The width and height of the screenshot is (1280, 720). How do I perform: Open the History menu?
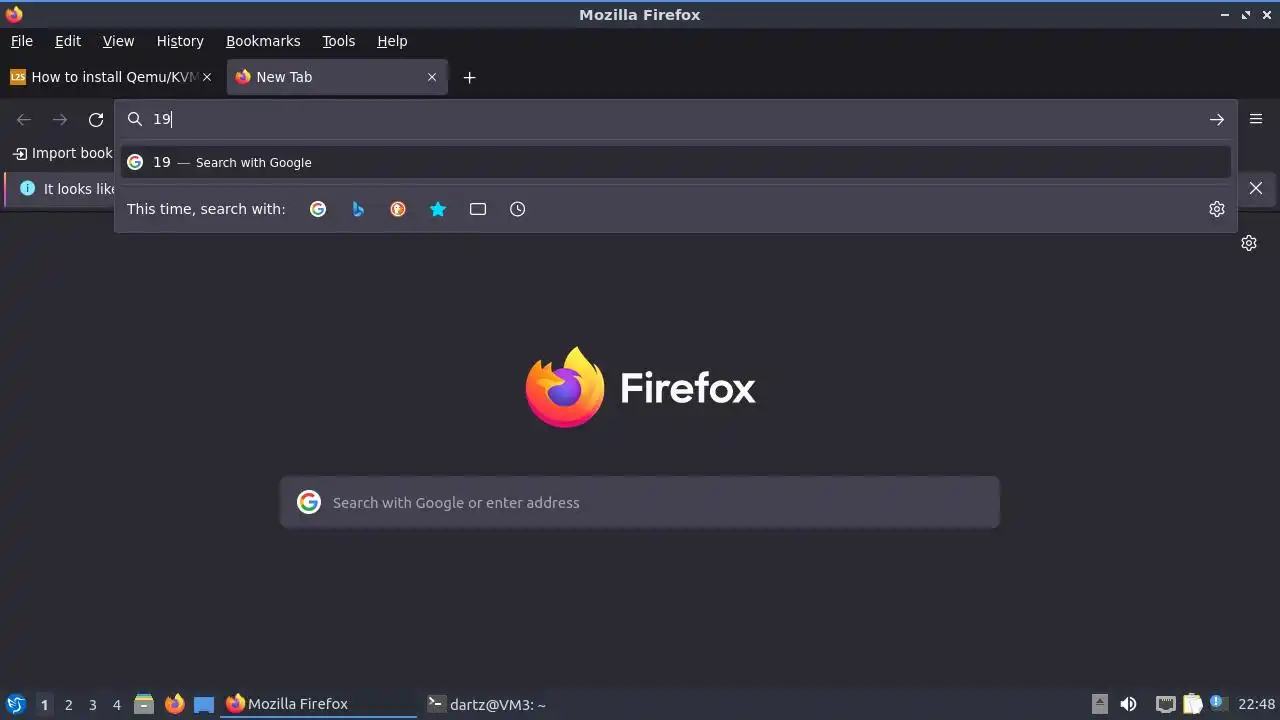180,41
